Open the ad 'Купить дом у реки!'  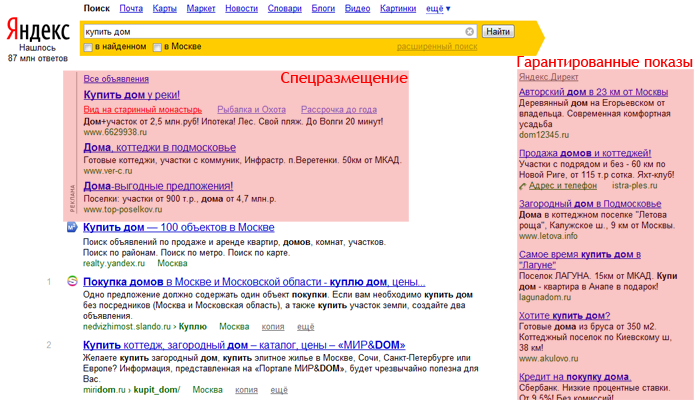click(132, 95)
